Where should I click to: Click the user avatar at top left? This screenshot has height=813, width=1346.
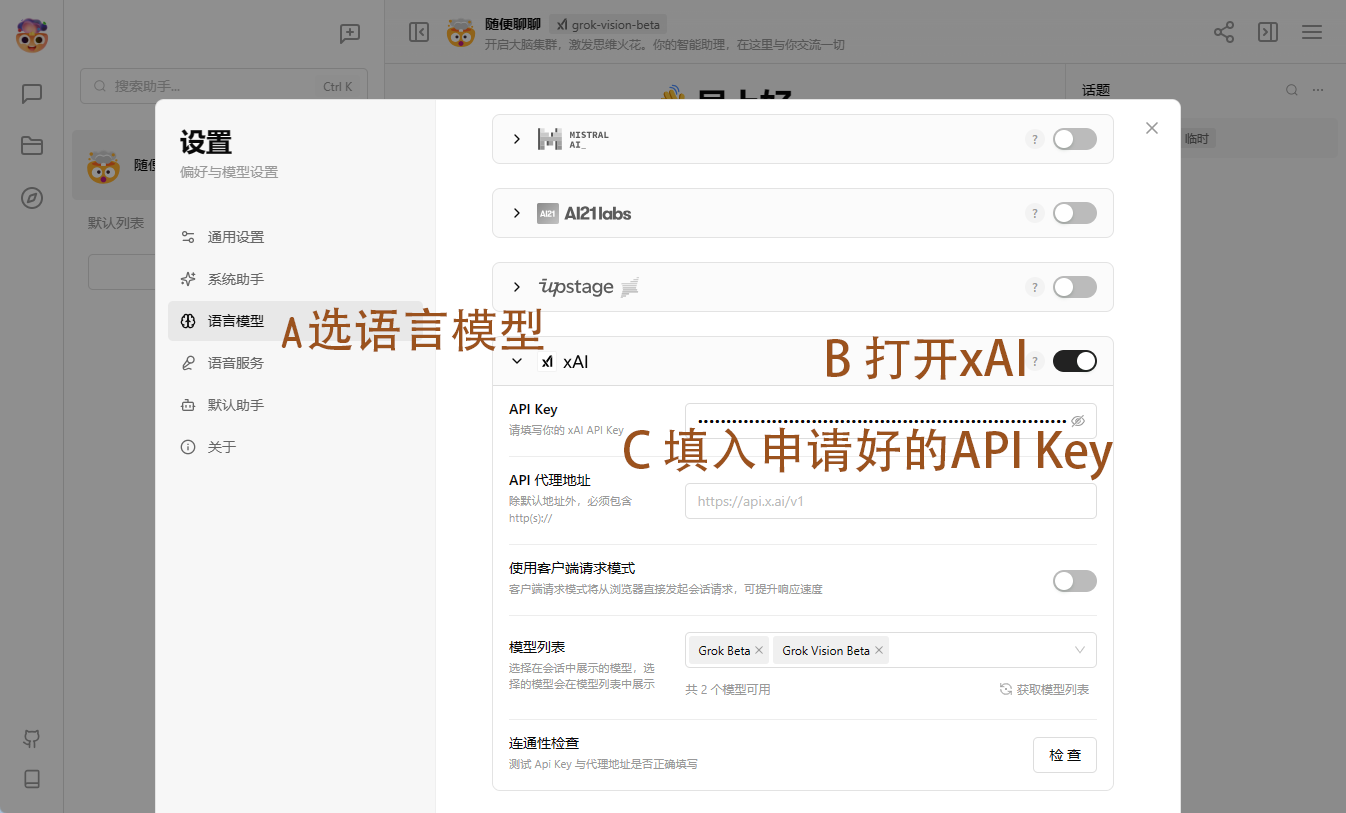pos(32,35)
